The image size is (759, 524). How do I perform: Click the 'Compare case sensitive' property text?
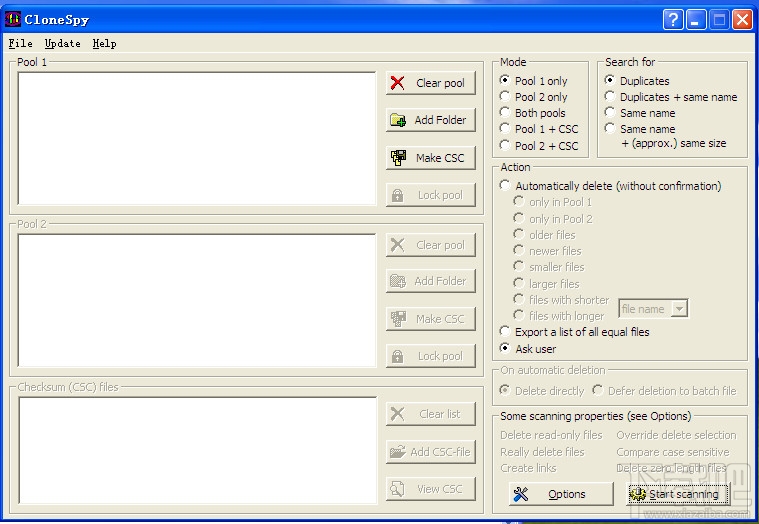(x=673, y=452)
